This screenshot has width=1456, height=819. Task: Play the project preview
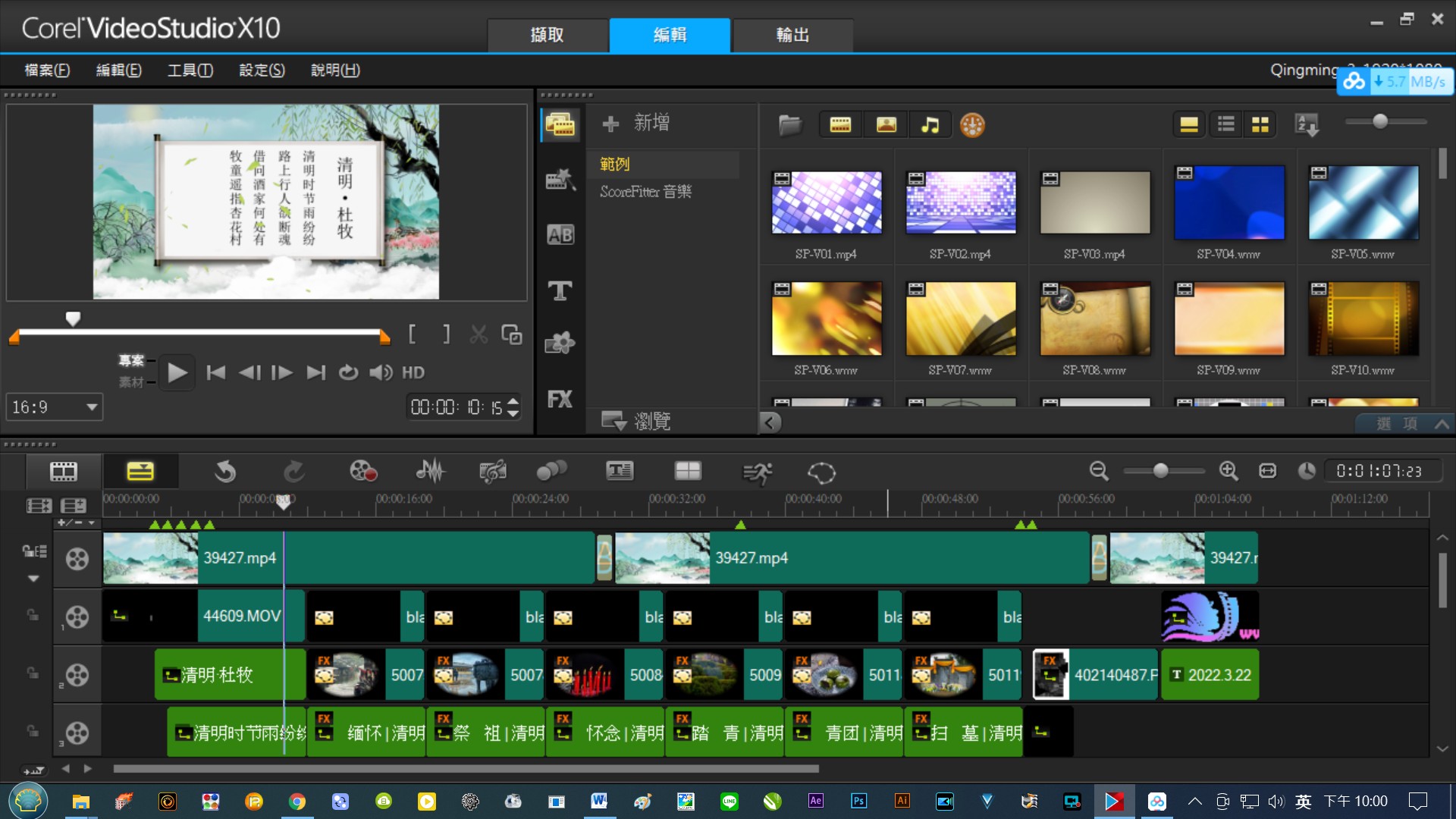tap(177, 372)
